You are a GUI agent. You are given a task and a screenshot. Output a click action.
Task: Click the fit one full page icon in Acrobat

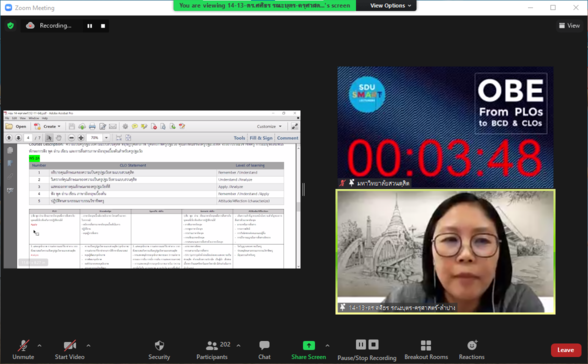pyautogui.click(x=128, y=138)
